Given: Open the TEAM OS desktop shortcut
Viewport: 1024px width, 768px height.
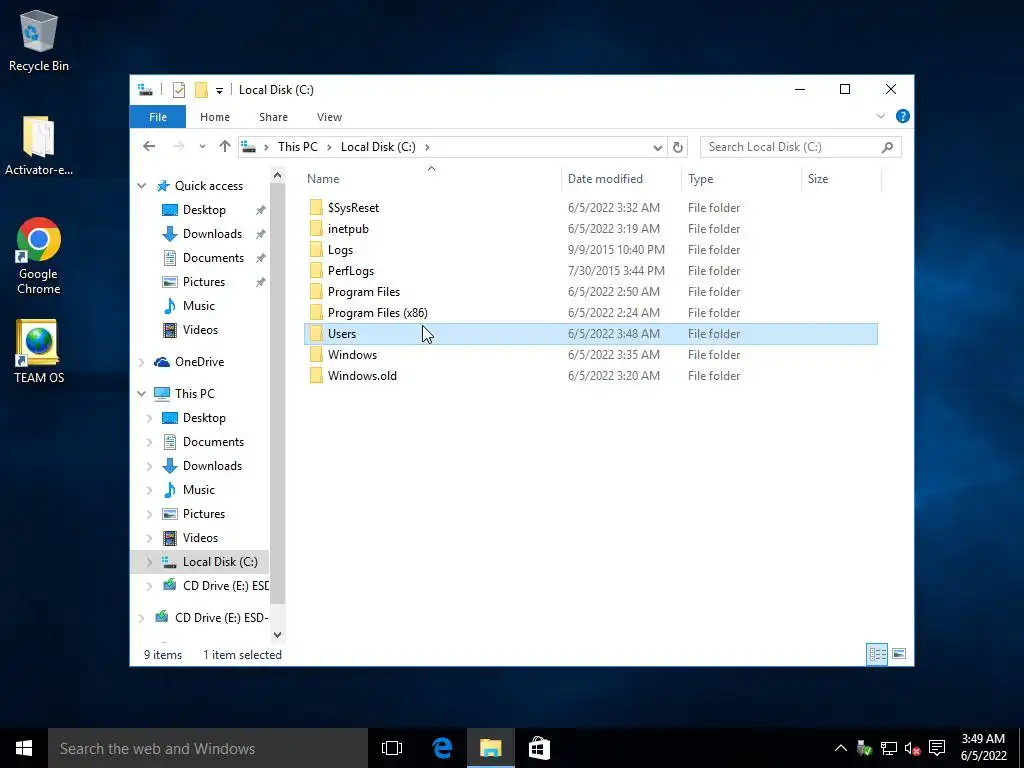Looking at the screenshot, I should (x=39, y=351).
